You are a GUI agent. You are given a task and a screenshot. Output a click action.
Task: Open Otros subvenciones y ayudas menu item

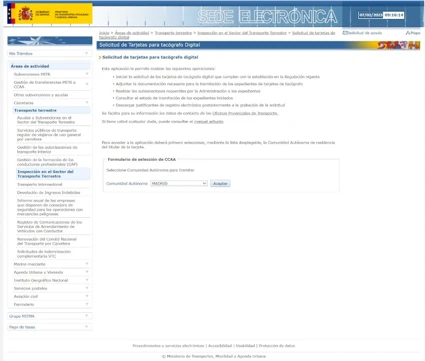coord(41,95)
